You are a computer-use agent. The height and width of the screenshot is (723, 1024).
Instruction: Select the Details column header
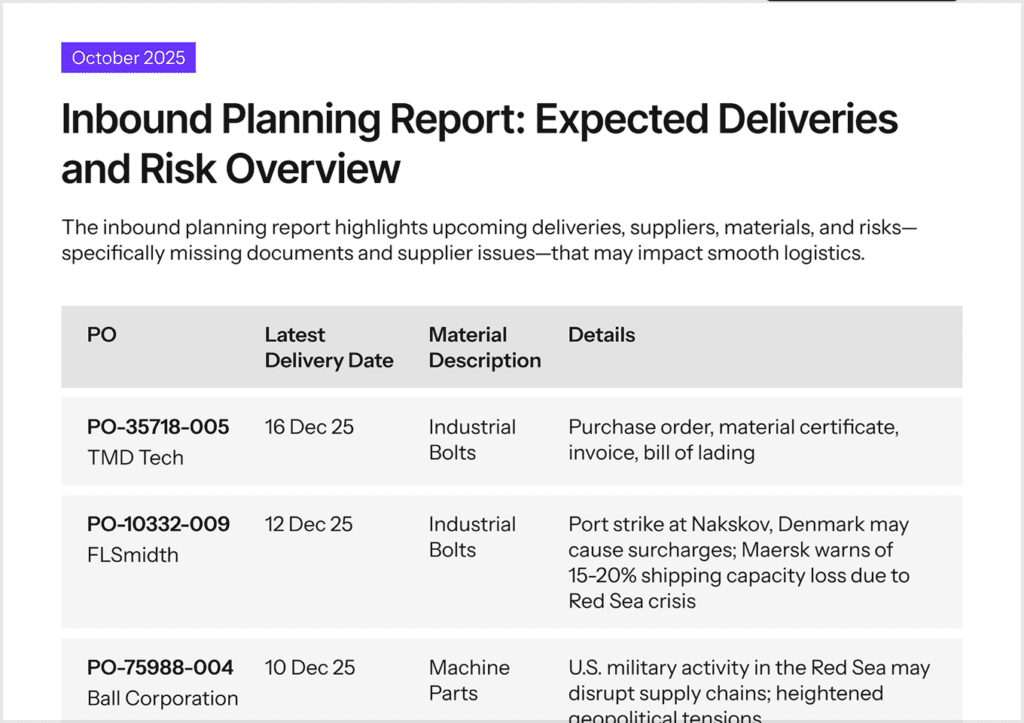click(602, 335)
